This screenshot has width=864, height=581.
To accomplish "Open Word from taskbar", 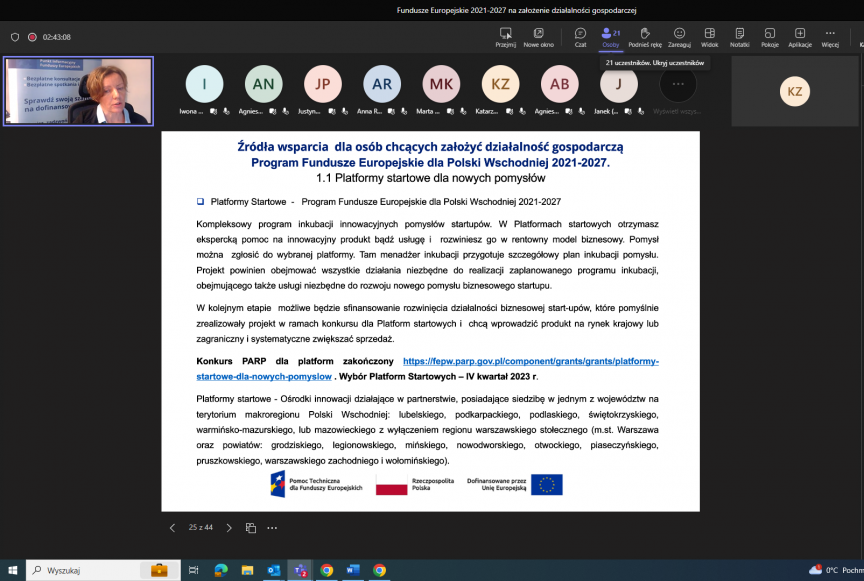I will (x=353, y=571).
